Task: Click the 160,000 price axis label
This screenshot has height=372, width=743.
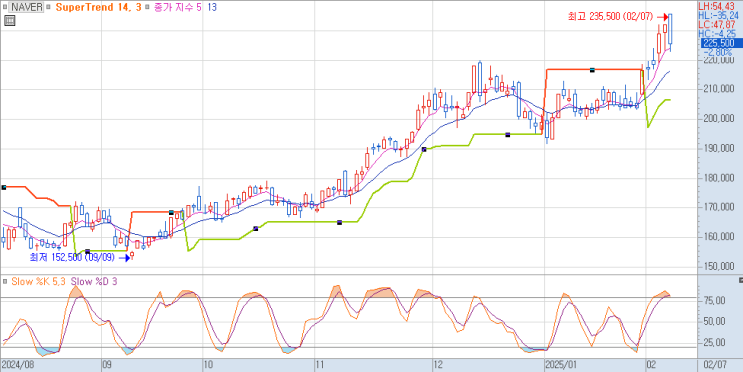Action: click(x=718, y=236)
